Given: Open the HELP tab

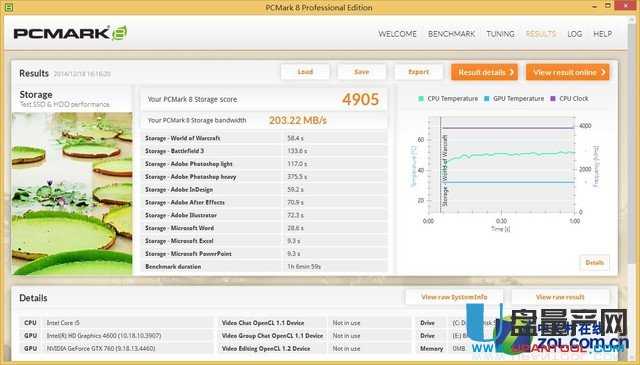Looking at the screenshot, I should (x=602, y=34).
